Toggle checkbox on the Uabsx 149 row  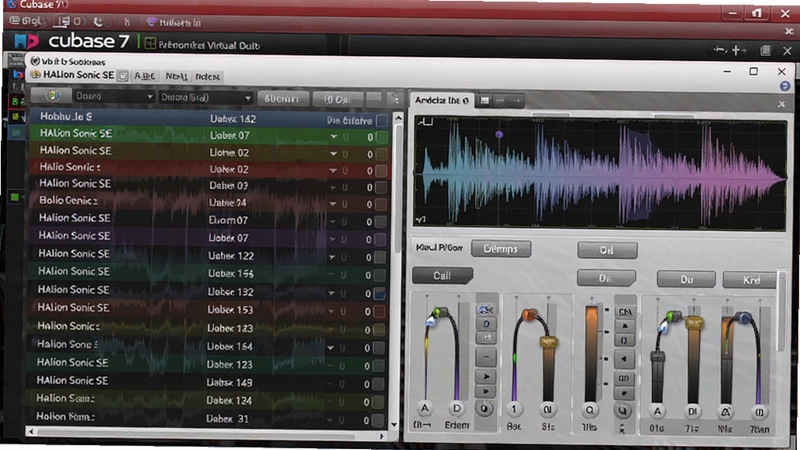point(378,384)
